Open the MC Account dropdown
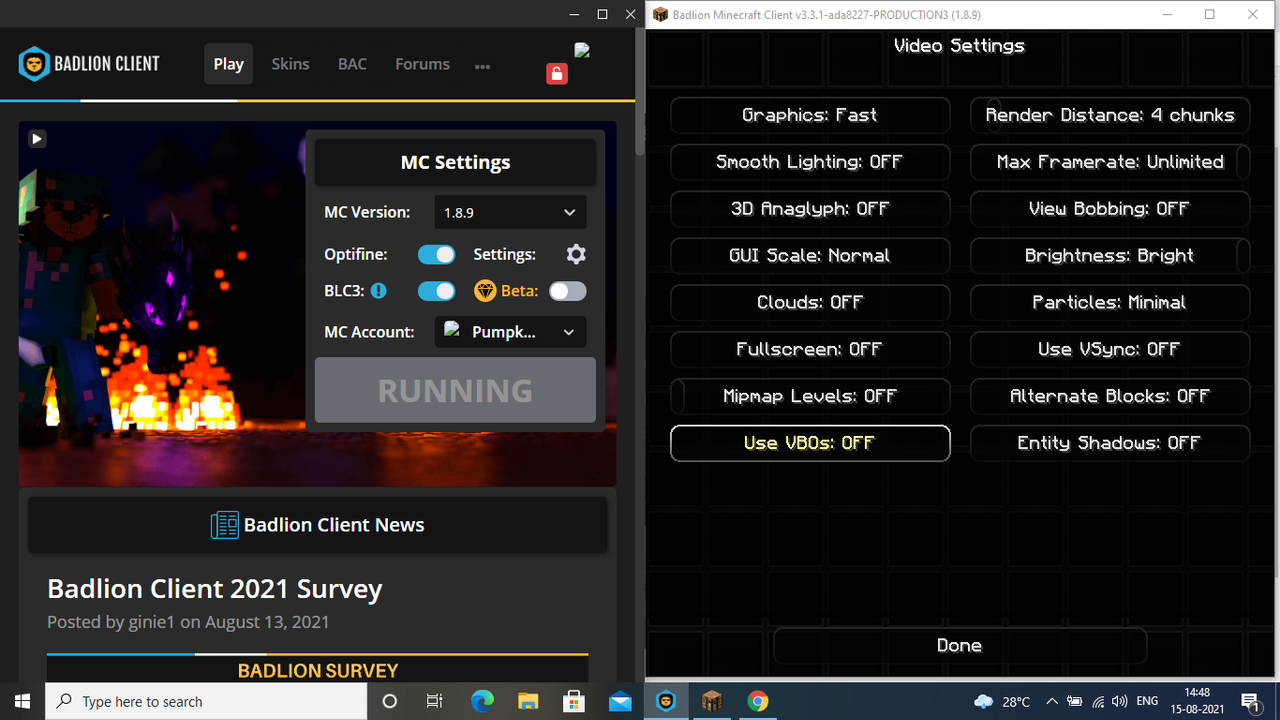This screenshot has width=1280, height=720. pyautogui.click(x=510, y=332)
